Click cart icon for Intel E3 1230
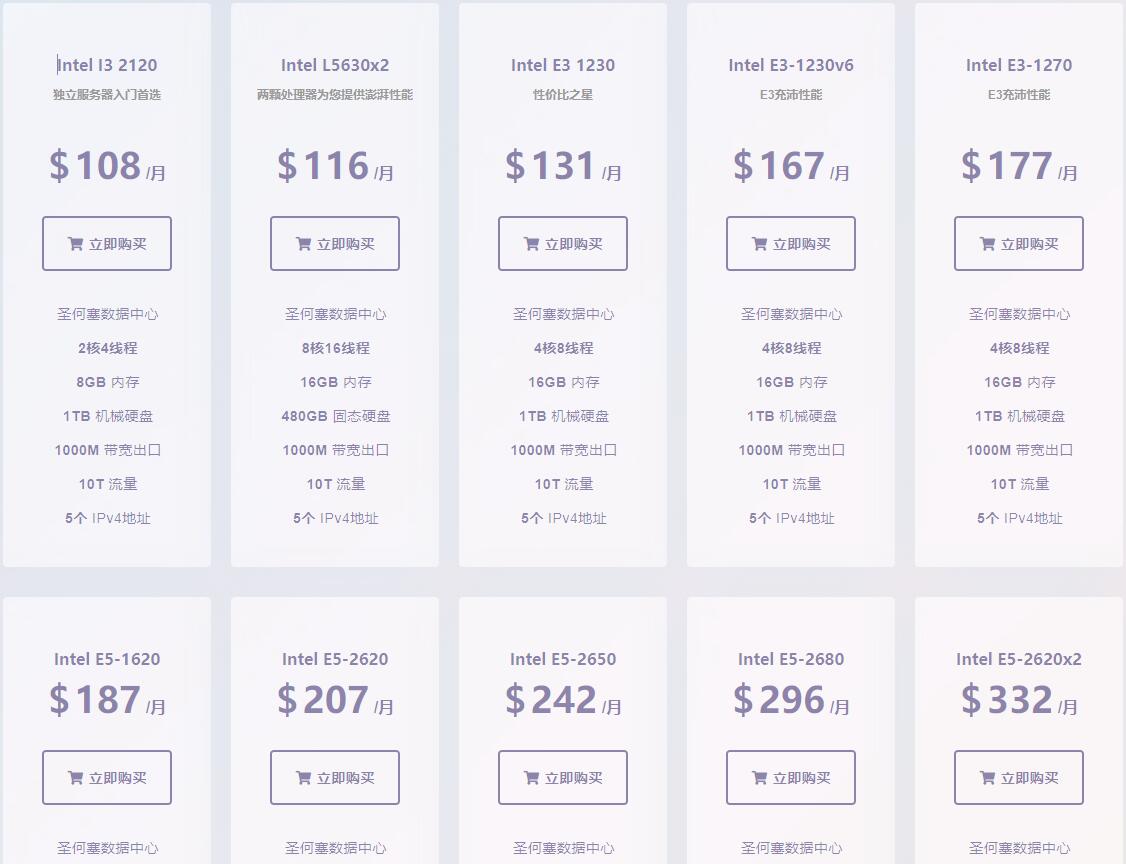Viewport: 1126px width, 864px height. pos(531,244)
